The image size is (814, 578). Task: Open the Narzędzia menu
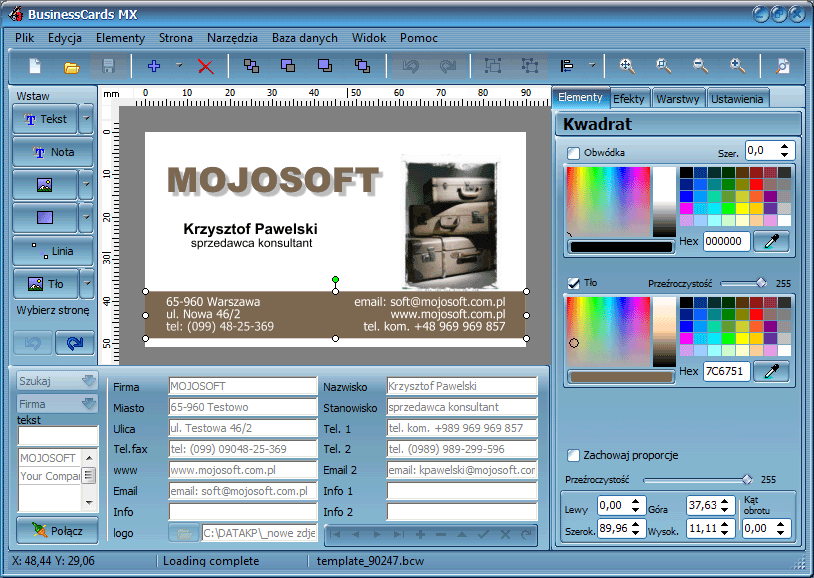(232, 38)
